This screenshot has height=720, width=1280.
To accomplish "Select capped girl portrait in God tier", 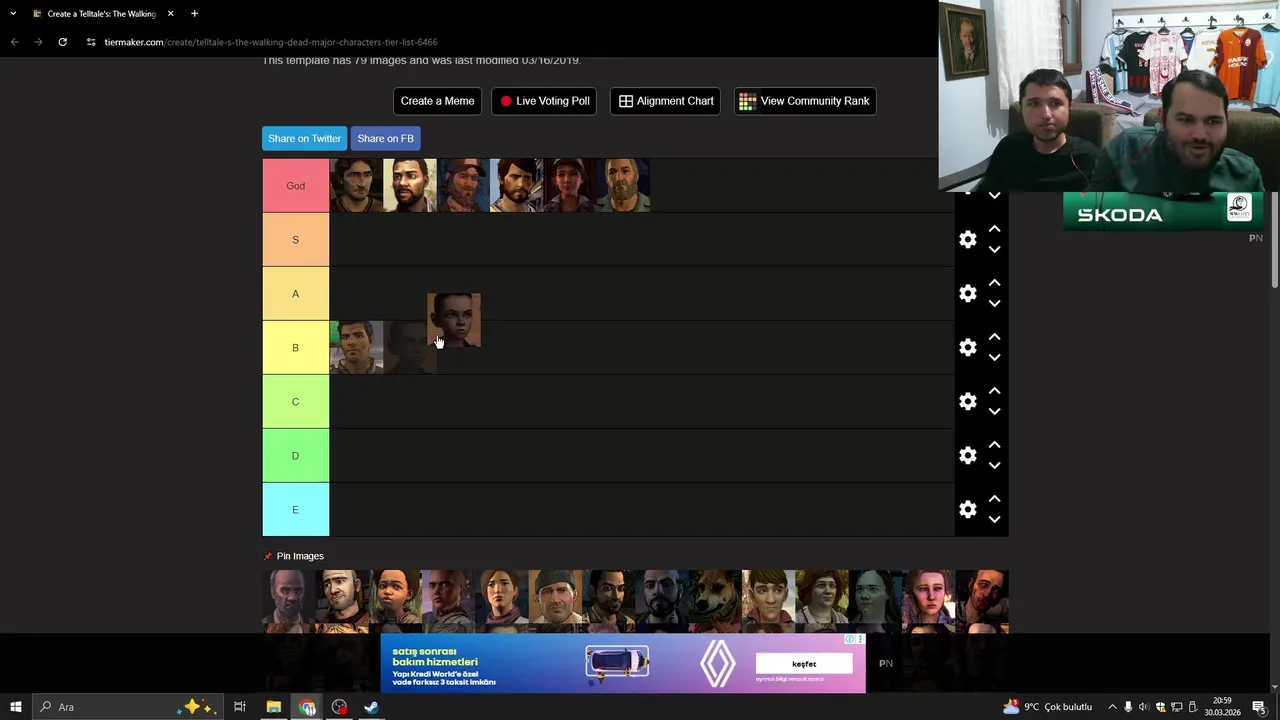I will pyautogui.click(x=570, y=186).
